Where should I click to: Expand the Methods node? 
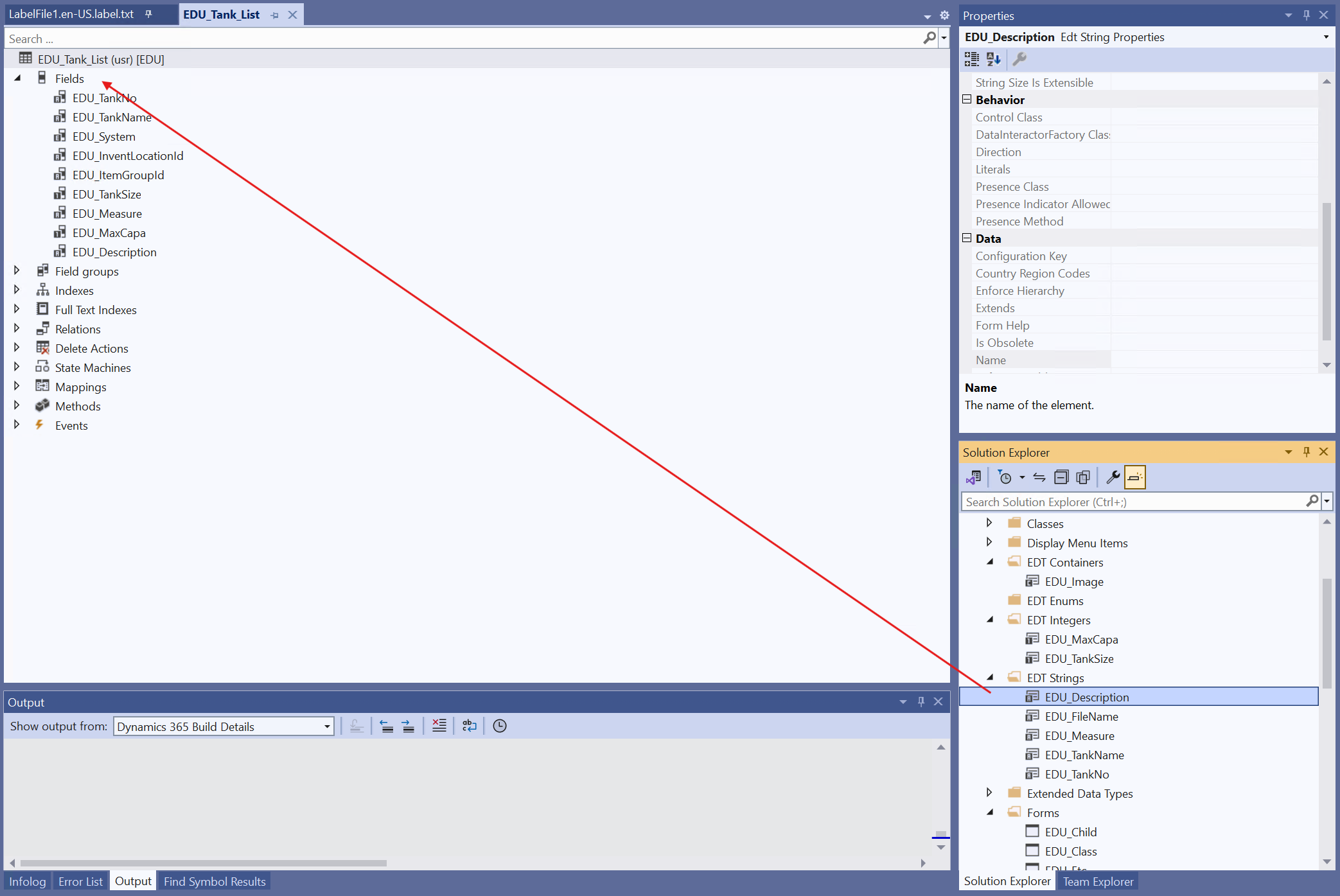click(17, 406)
